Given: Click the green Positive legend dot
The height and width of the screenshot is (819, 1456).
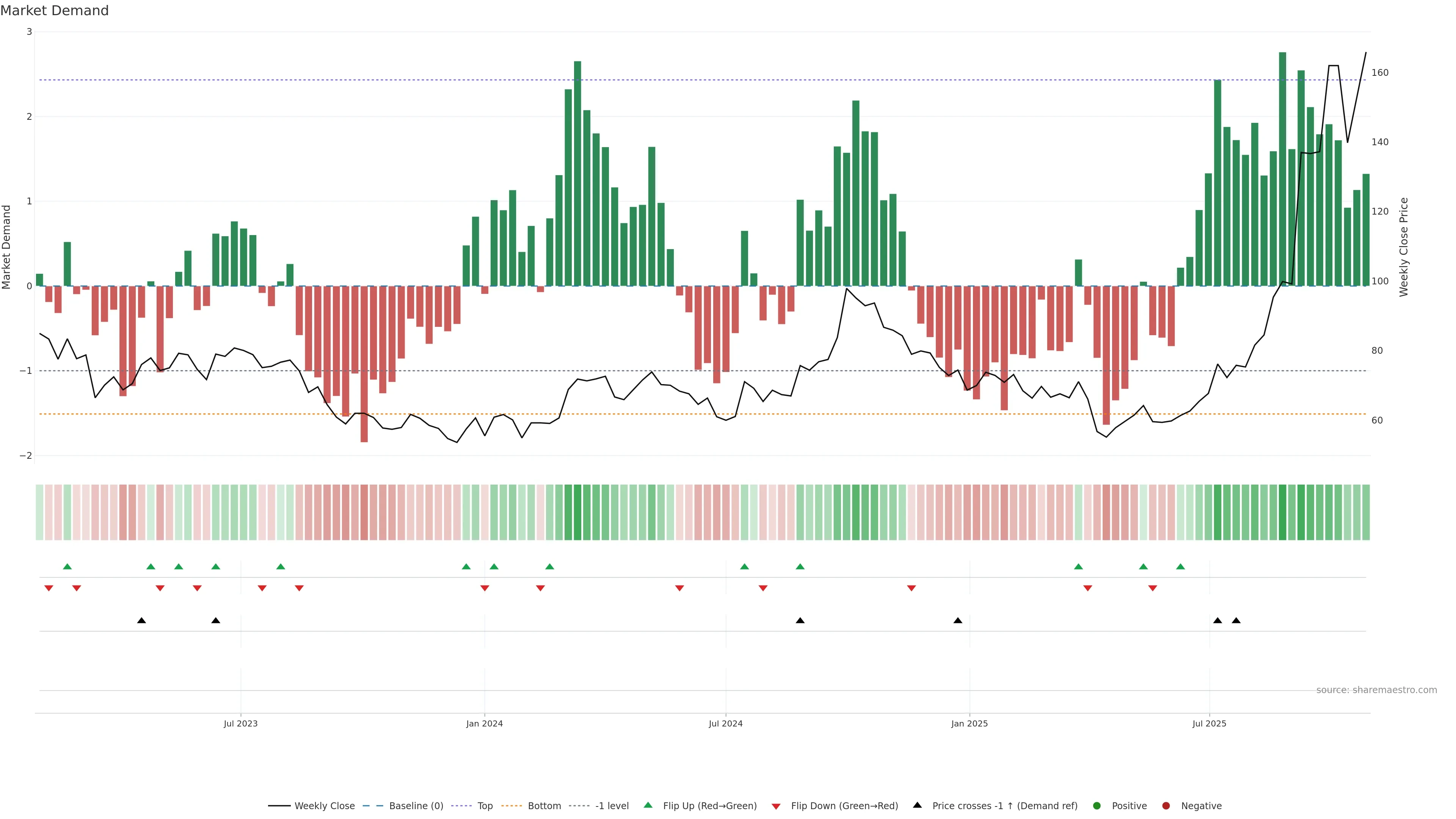Looking at the screenshot, I should pos(1097,806).
